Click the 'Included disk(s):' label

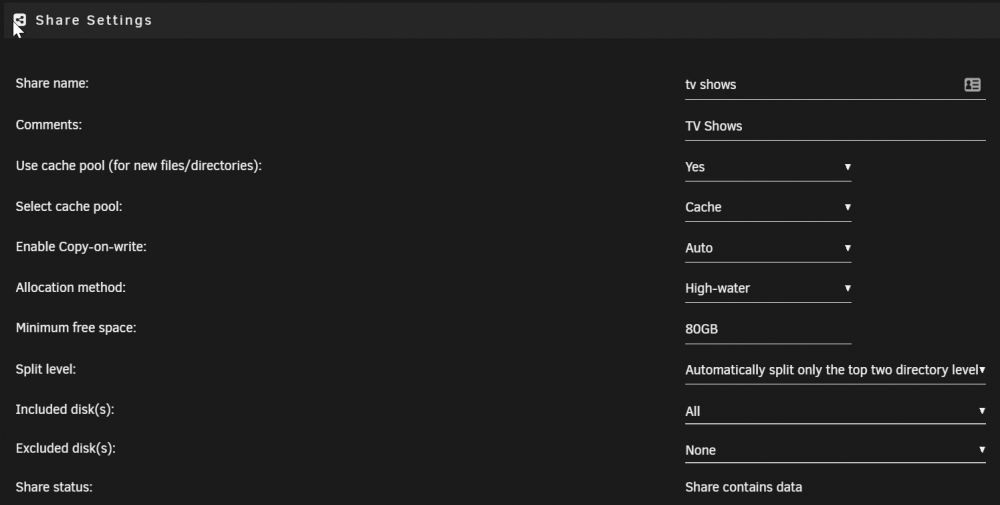pos(65,409)
